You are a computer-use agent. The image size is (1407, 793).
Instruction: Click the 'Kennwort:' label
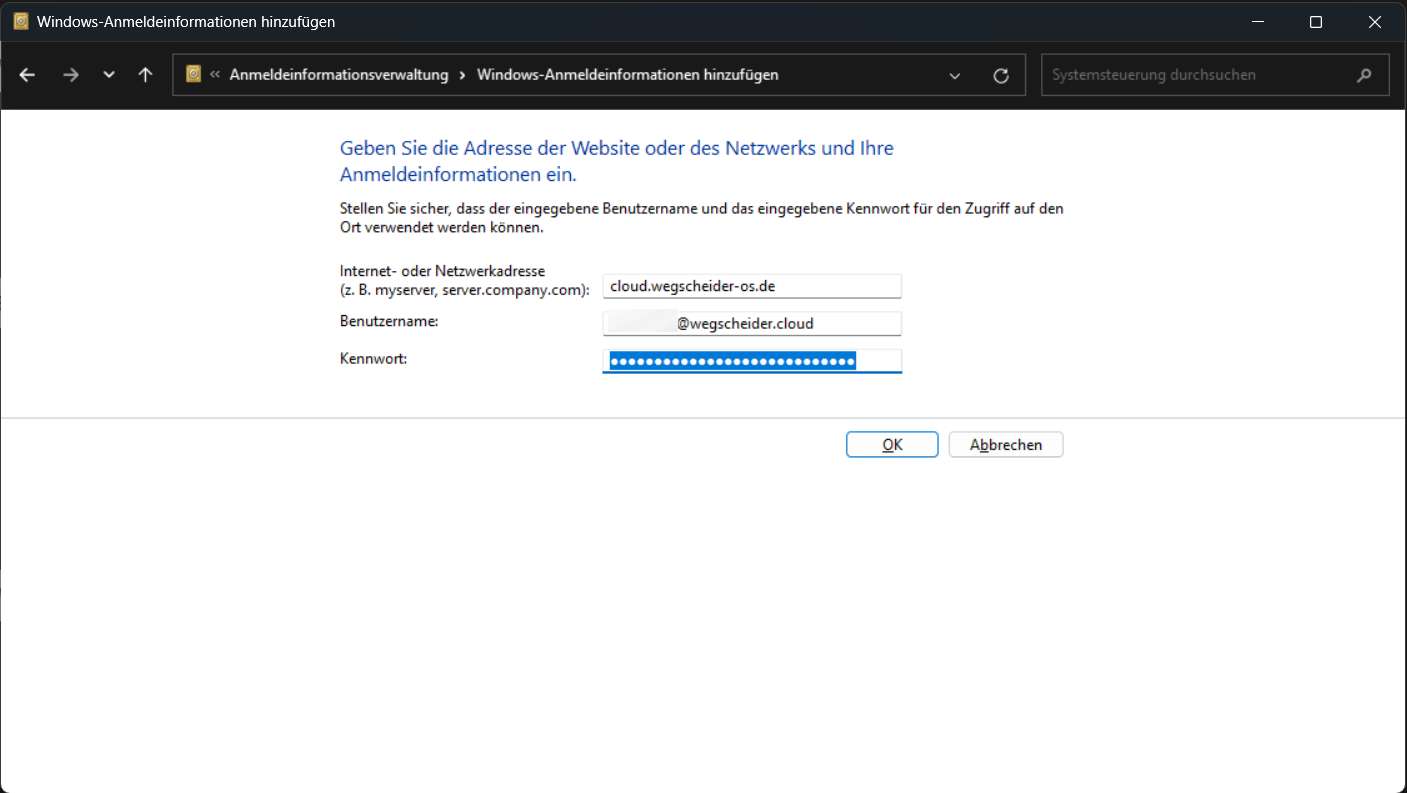pos(373,358)
